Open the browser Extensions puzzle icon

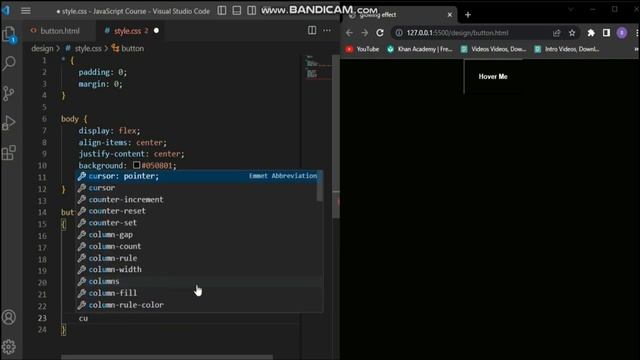591,33
